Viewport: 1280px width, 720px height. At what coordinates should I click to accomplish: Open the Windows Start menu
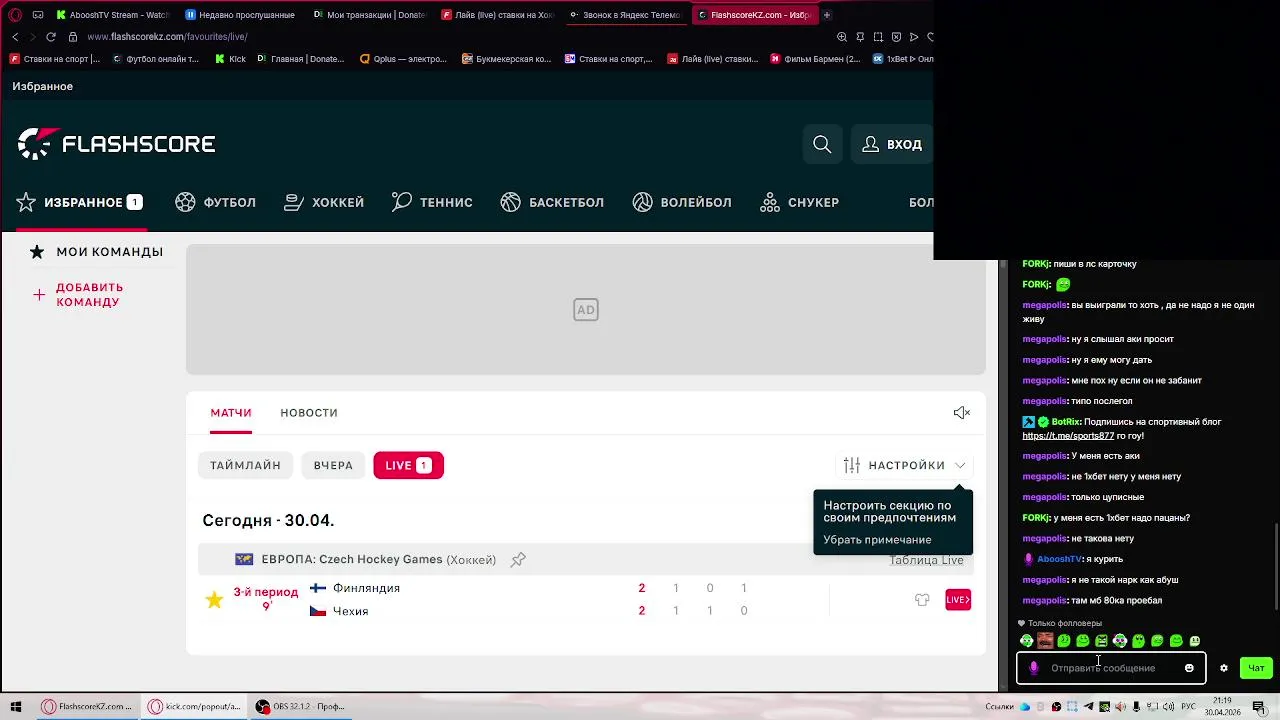click(x=15, y=707)
